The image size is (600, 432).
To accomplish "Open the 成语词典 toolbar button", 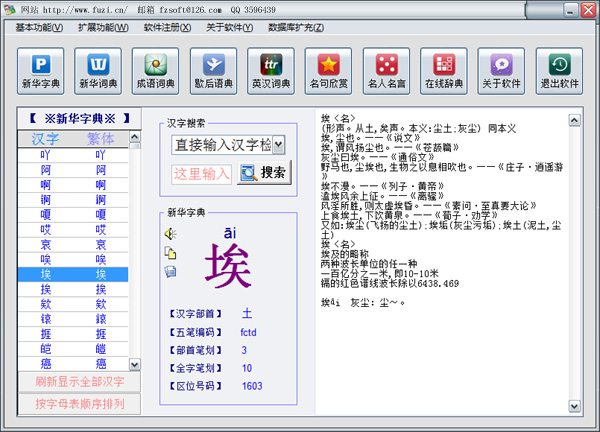I will [x=155, y=71].
